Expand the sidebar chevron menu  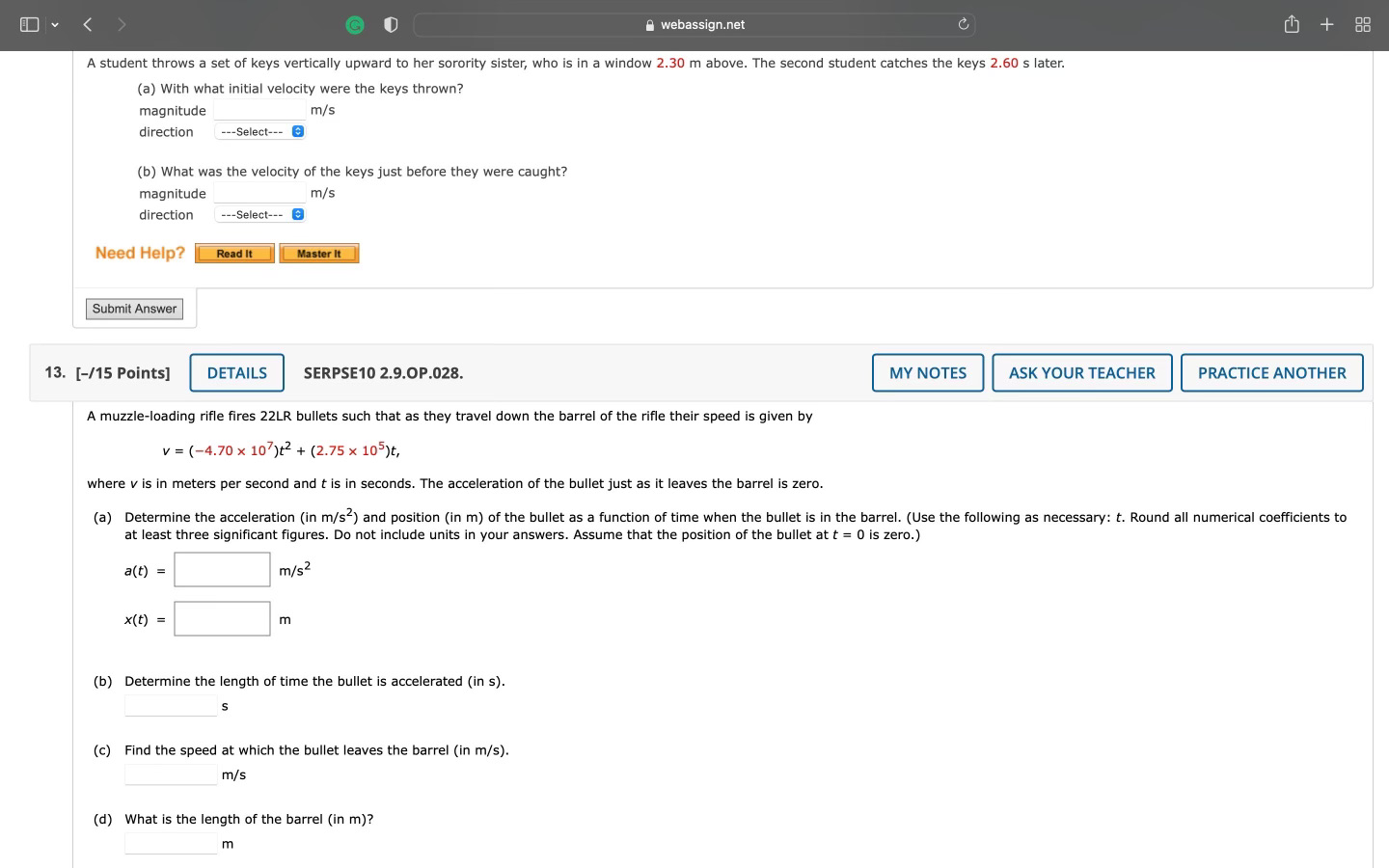(x=55, y=24)
